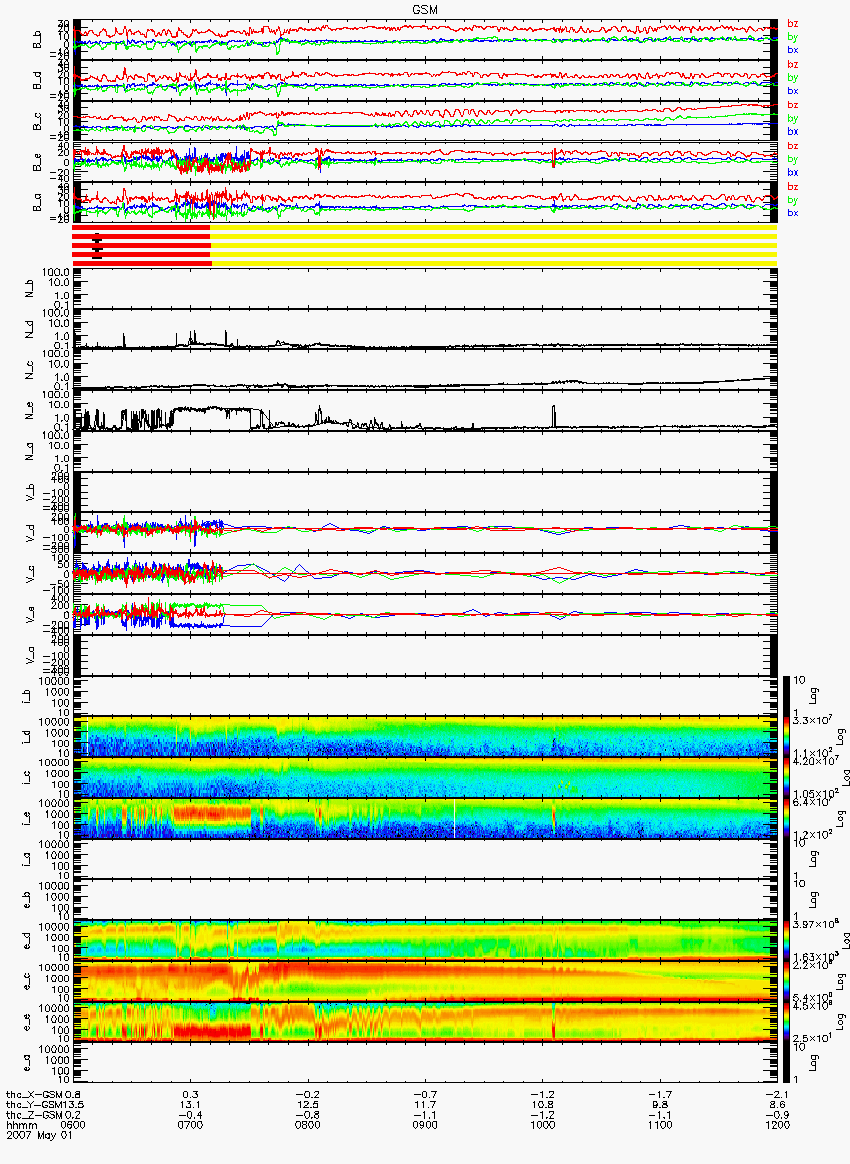Screen dimensions: 850x1164
Task: Click the yellow segment of region bar
Action: pyautogui.click(x=494, y=246)
